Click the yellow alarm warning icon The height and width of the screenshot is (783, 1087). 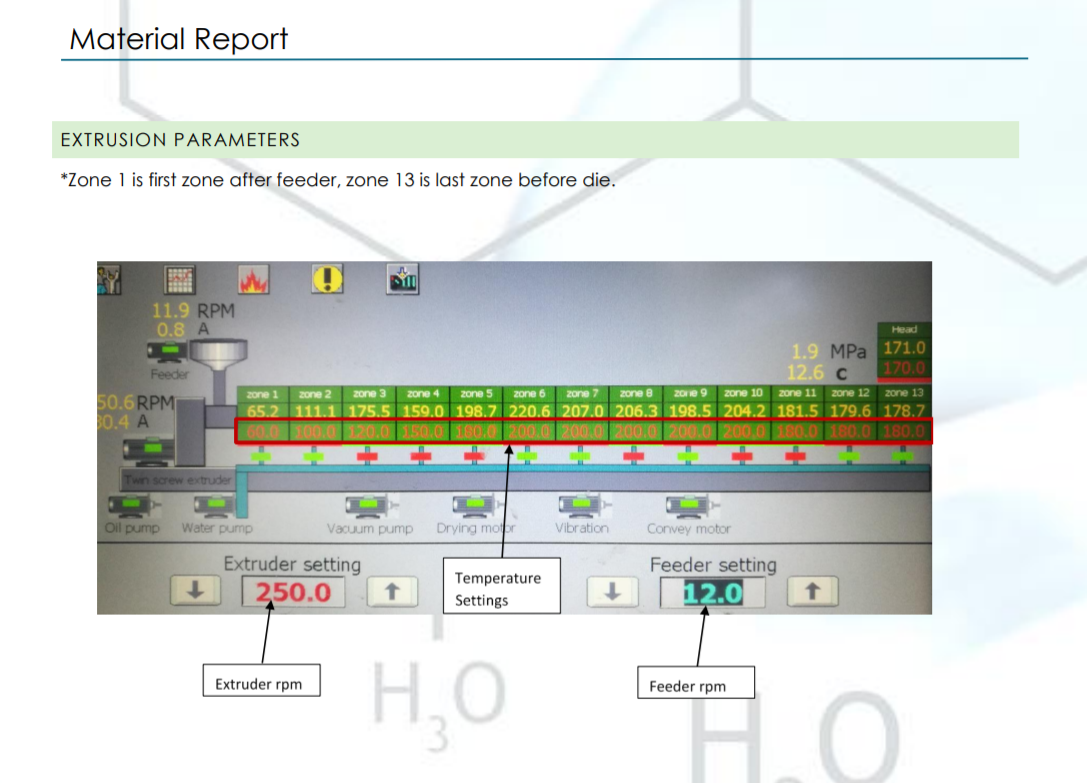pos(327,279)
